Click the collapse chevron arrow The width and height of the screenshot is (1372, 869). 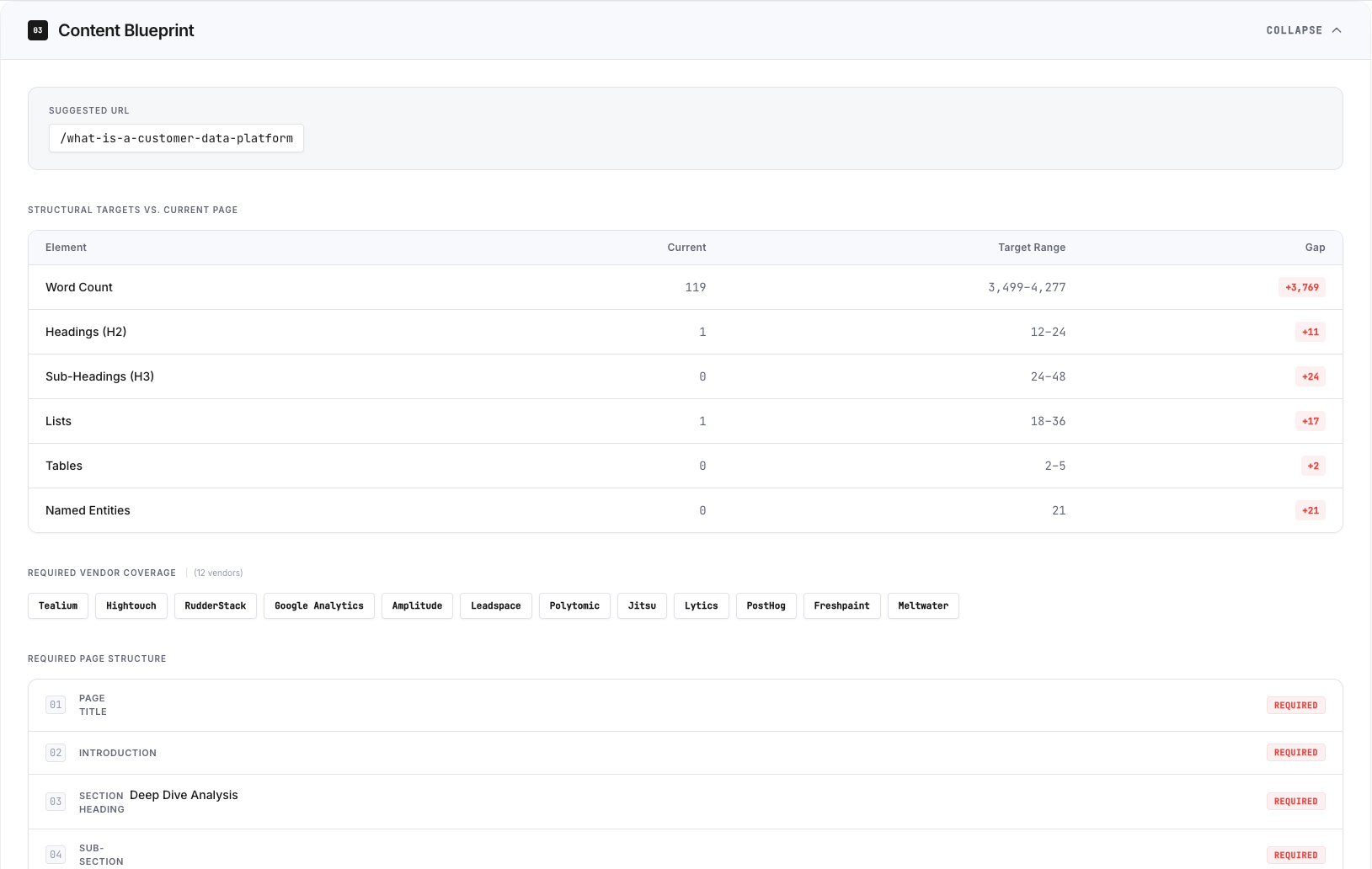tap(1337, 29)
